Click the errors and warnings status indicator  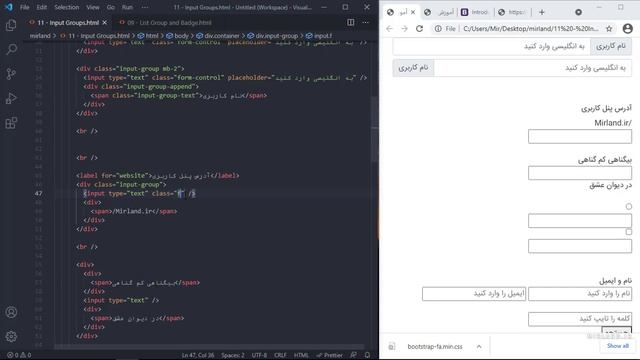[x=19, y=355]
